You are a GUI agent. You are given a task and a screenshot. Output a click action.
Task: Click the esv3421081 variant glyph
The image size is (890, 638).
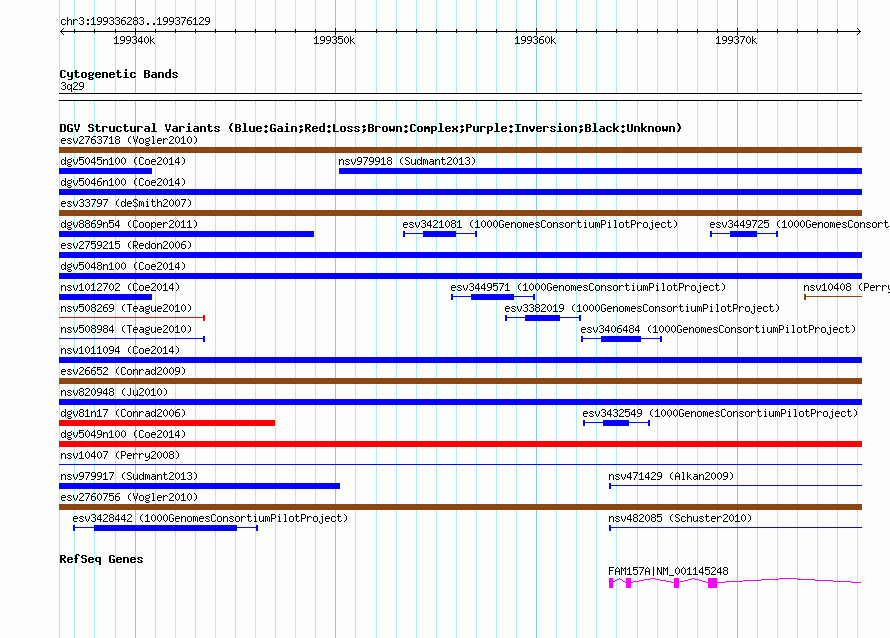[x=440, y=234]
